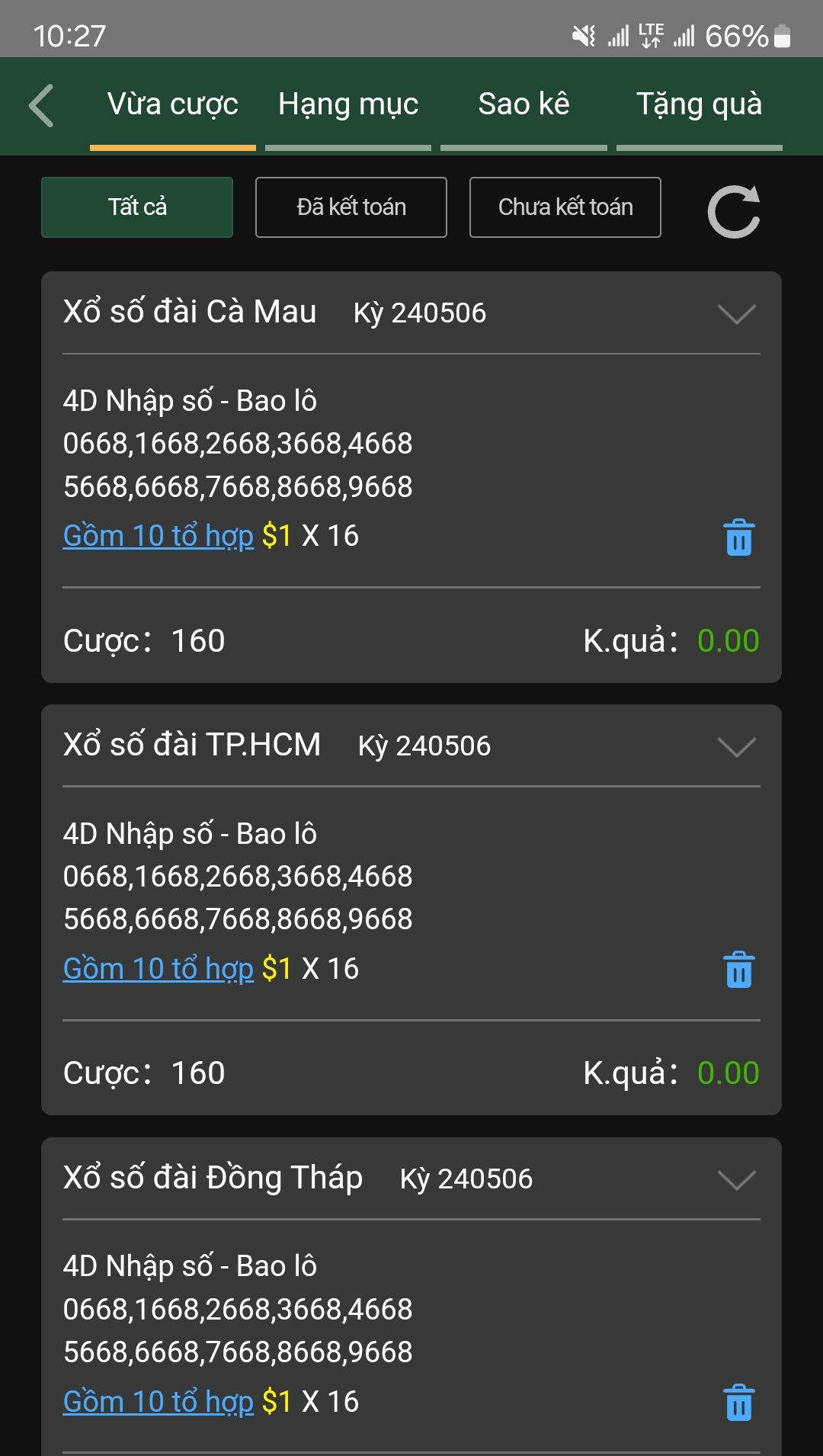823x1456 pixels.
Task: Tap the muted sound icon in status bar
Action: tap(584, 36)
